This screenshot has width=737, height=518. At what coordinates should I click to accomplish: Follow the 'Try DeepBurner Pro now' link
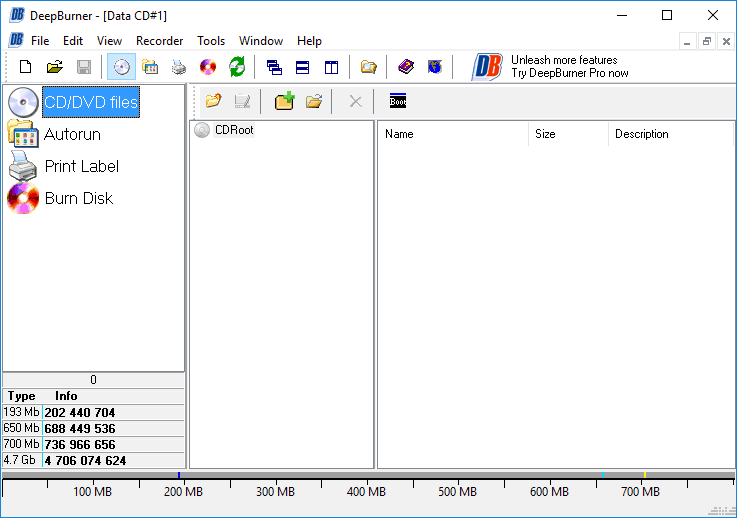click(570, 73)
